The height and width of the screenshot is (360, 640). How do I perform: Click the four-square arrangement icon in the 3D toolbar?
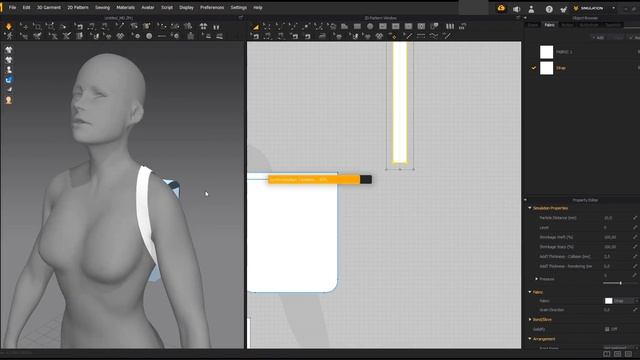coord(203,27)
